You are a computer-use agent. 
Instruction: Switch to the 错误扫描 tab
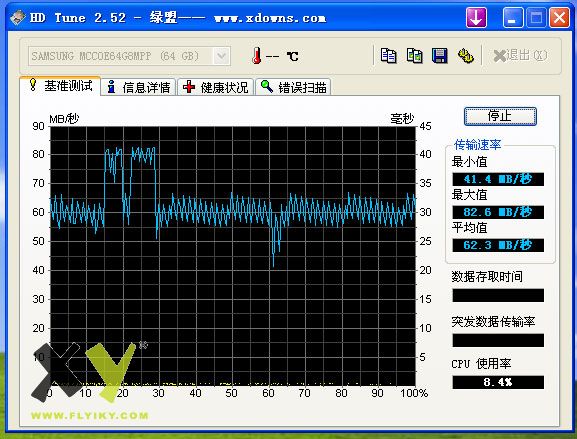coord(293,87)
